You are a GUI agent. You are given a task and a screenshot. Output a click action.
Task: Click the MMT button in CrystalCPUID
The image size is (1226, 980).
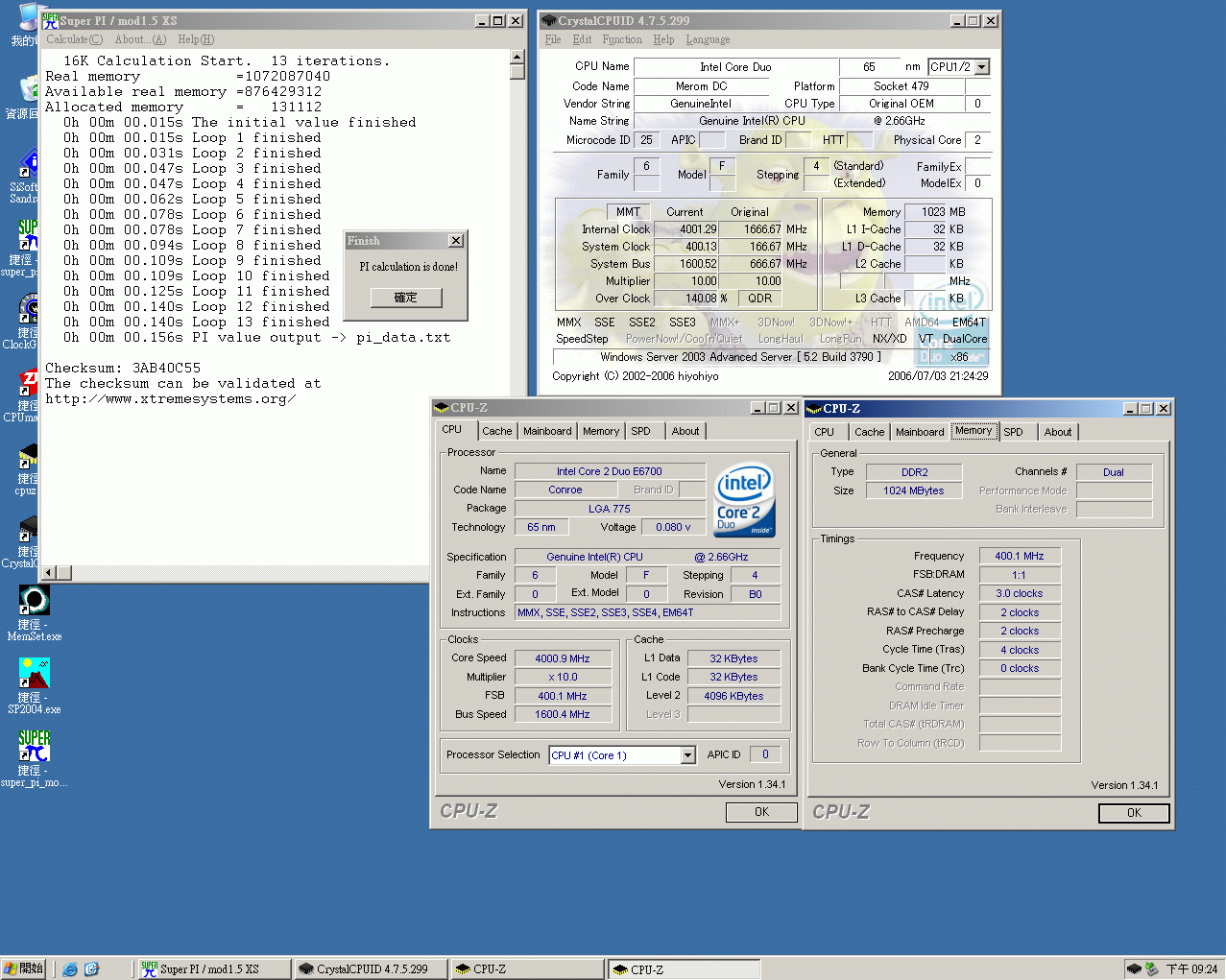tap(628, 212)
